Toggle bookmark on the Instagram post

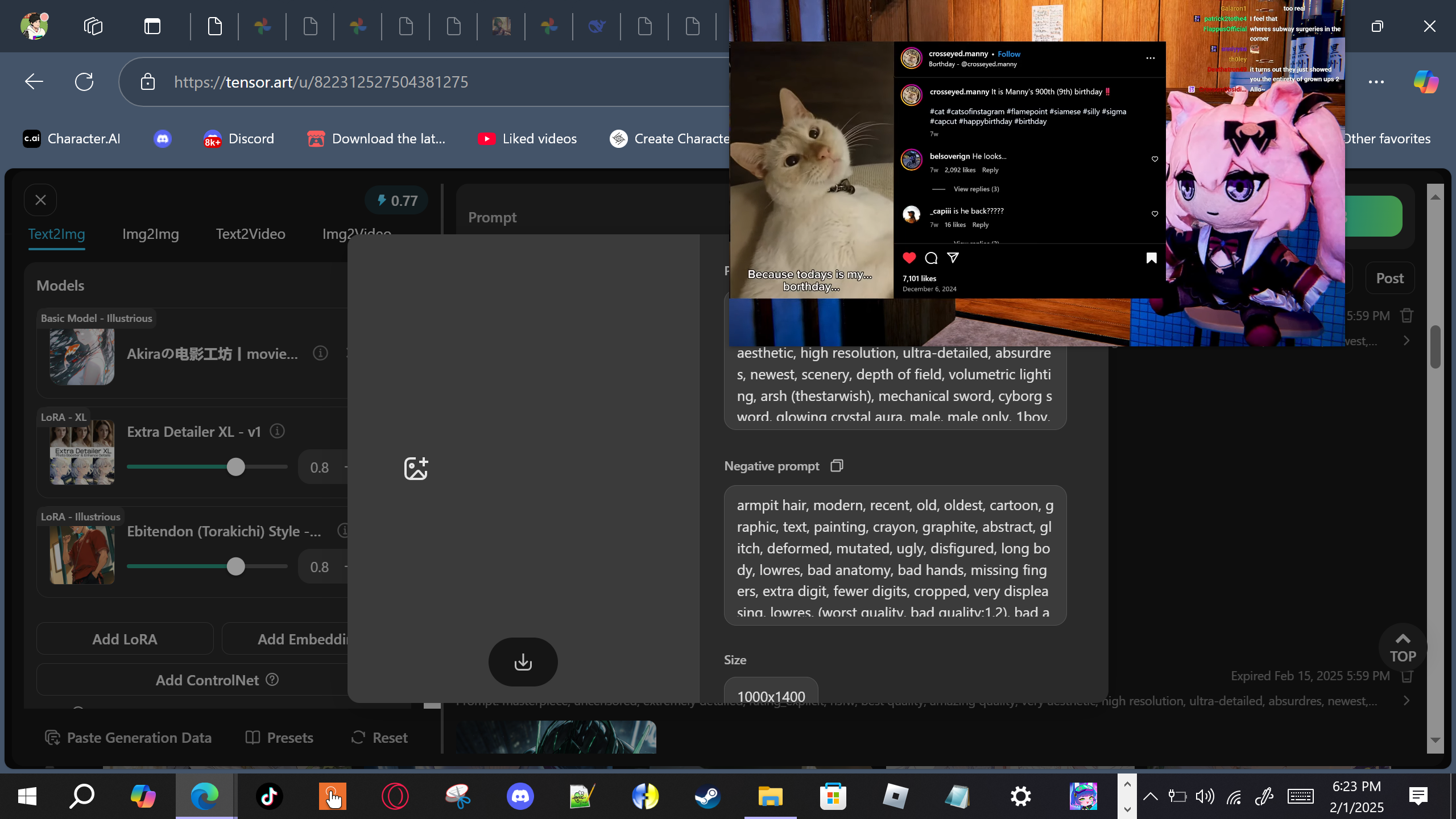pyautogui.click(x=1151, y=258)
